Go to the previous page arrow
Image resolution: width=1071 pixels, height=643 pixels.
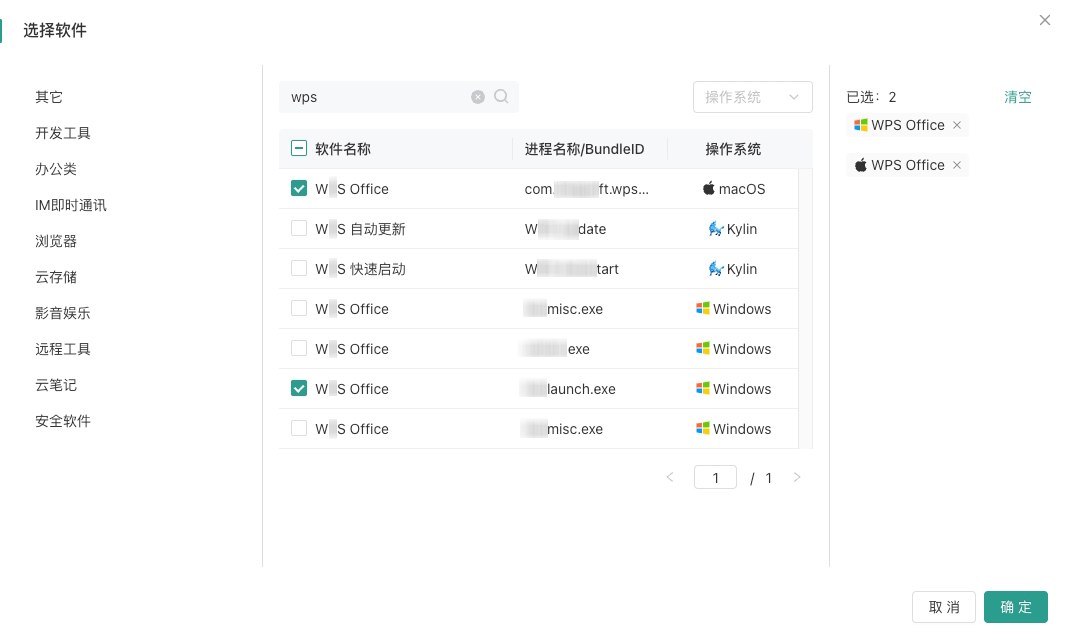(670, 478)
